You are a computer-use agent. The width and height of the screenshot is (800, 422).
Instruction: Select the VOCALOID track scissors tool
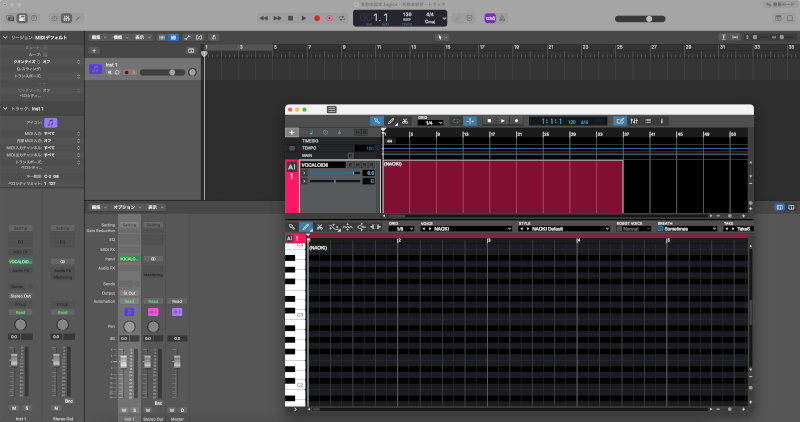(x=405, y=121)
